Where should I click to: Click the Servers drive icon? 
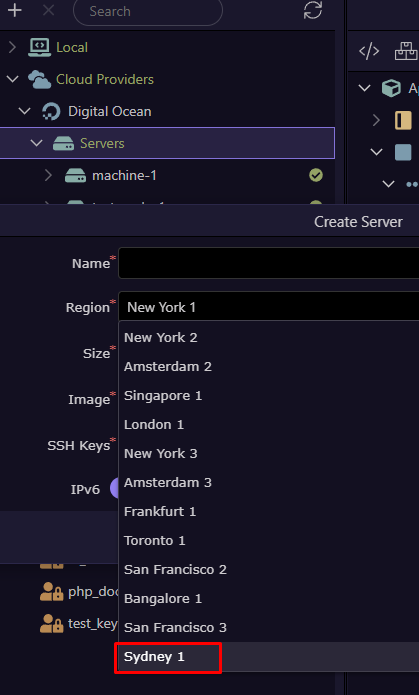(x=63, y=143)
